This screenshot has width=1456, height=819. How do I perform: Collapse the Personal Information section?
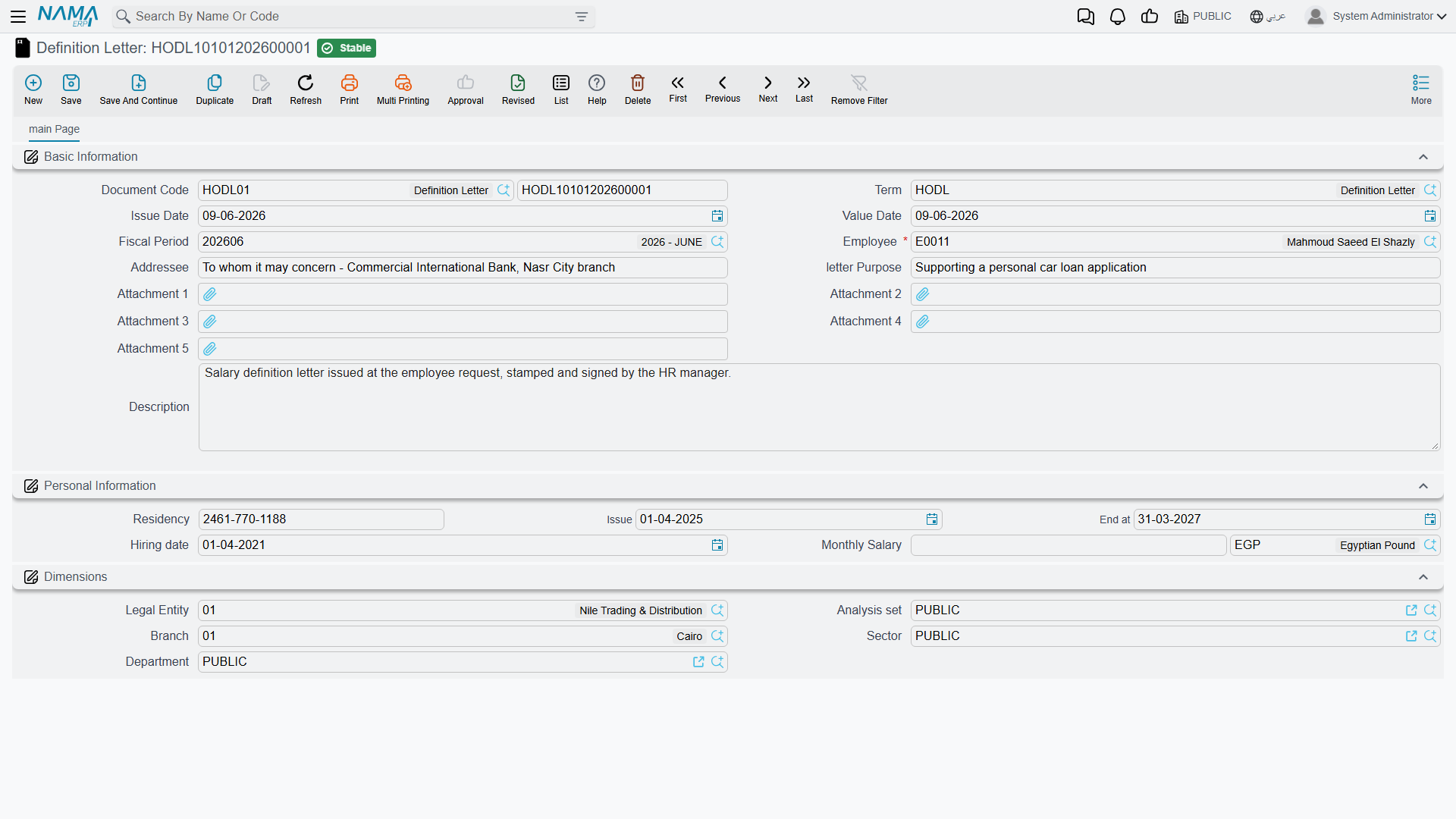[1423, 486]
